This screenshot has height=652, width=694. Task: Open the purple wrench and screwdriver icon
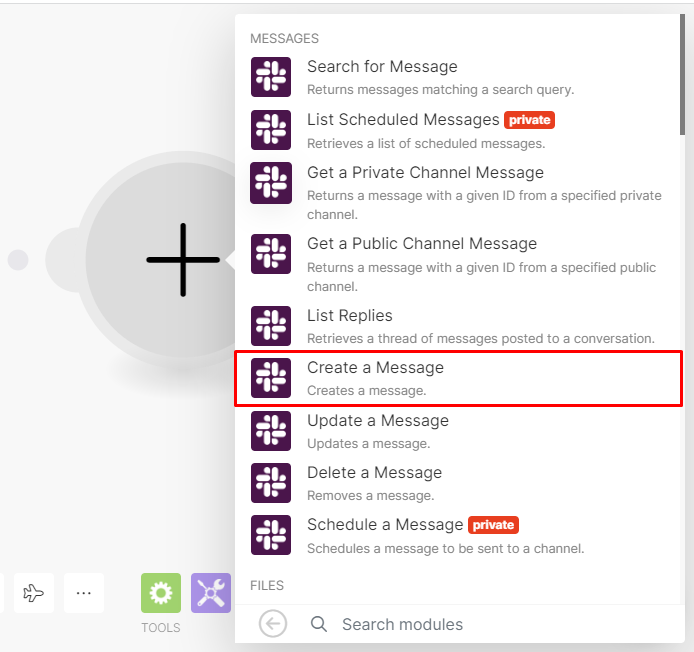211,593
